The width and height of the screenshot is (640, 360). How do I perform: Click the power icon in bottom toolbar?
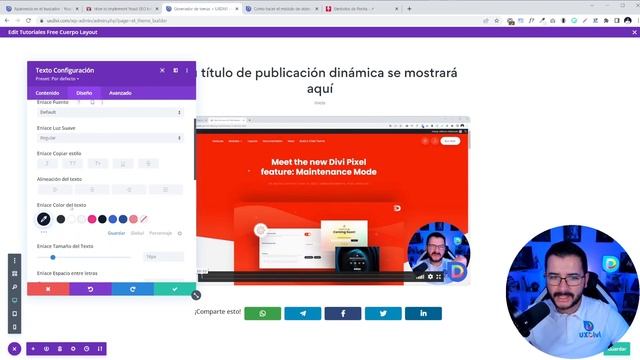click(x=47, y=349)
